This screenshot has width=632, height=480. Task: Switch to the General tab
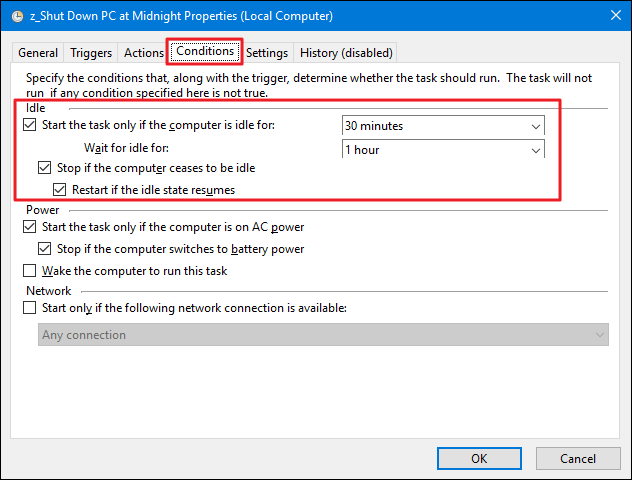click(38, 53)
